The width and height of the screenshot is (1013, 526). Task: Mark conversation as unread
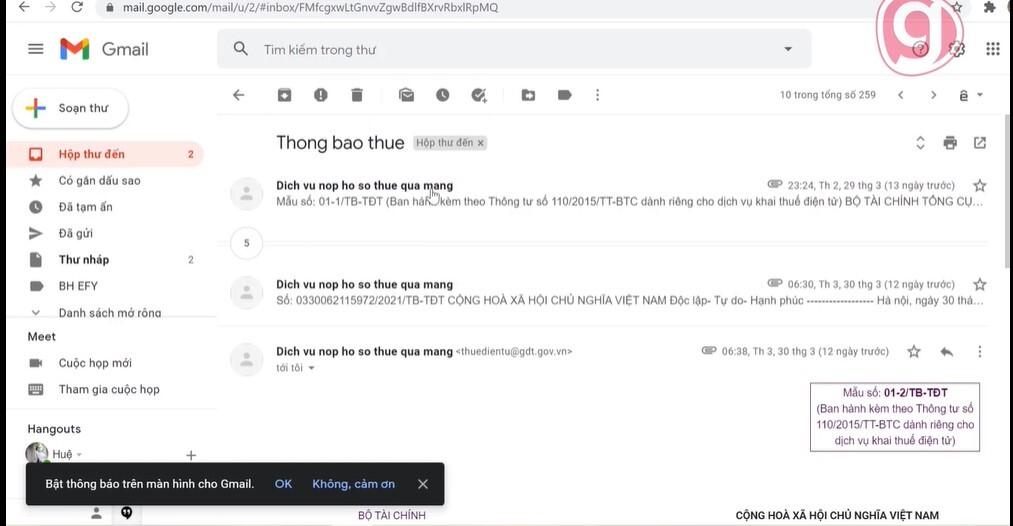(x=406, y=96)
